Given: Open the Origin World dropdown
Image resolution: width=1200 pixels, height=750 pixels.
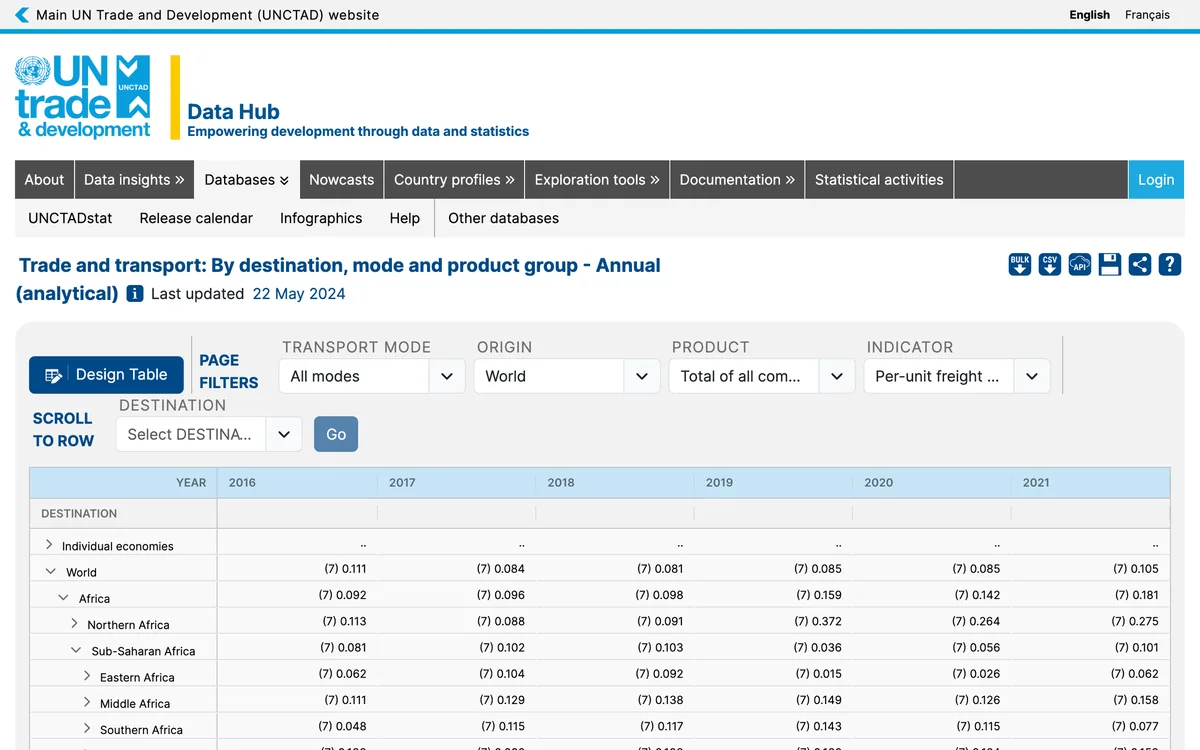Looking at the screenshot, I should [567, 376].
